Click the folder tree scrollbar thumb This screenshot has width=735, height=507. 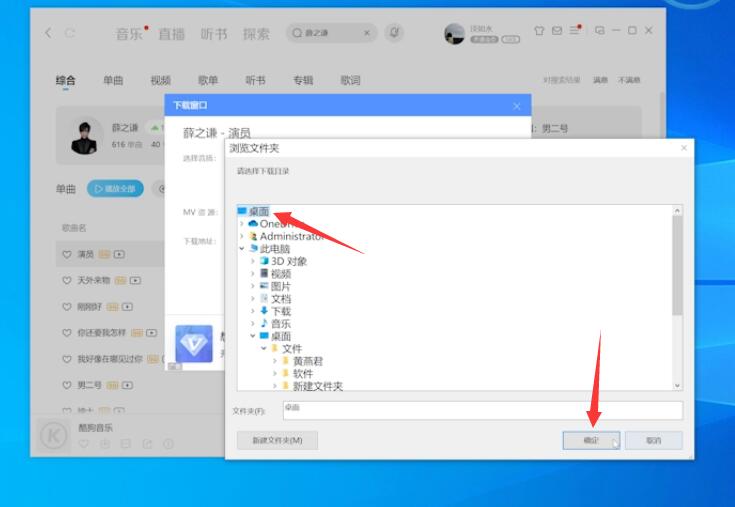677,265
